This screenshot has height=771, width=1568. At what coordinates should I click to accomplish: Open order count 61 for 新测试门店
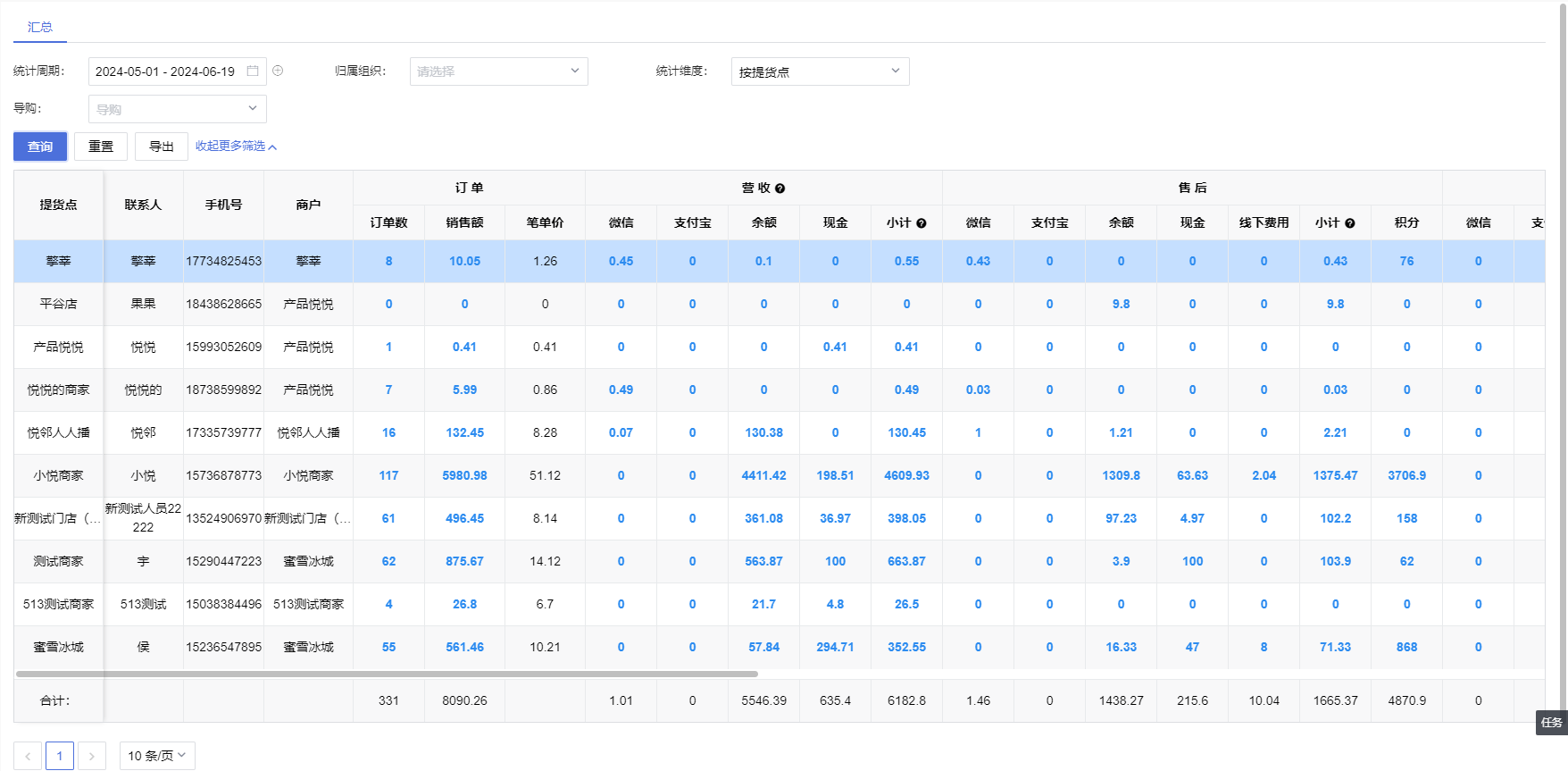pyautogui.click(x=388, y=518)
